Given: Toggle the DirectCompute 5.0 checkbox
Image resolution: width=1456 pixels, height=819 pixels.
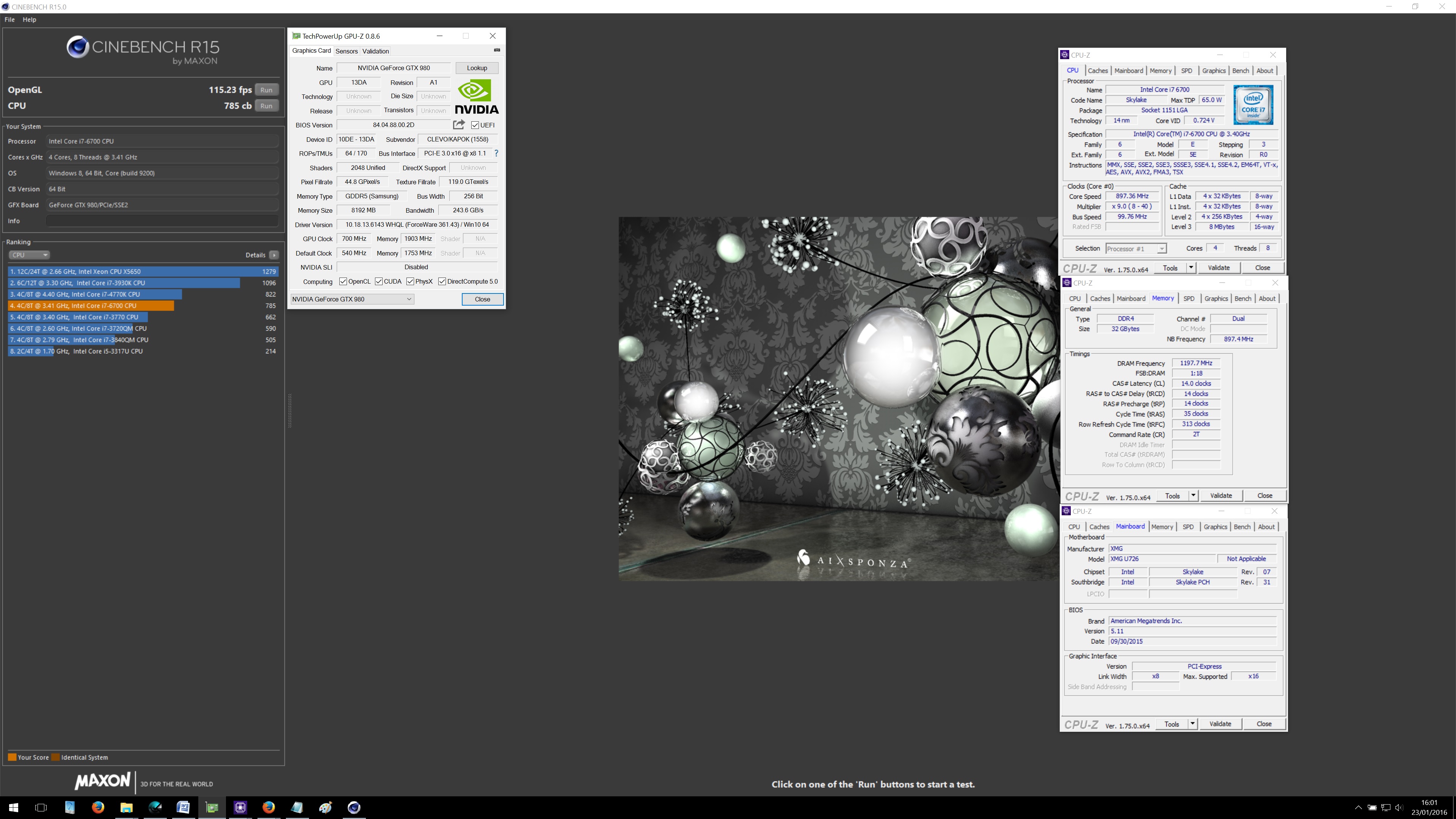Looking at the screenshot, I should (442, 281).
